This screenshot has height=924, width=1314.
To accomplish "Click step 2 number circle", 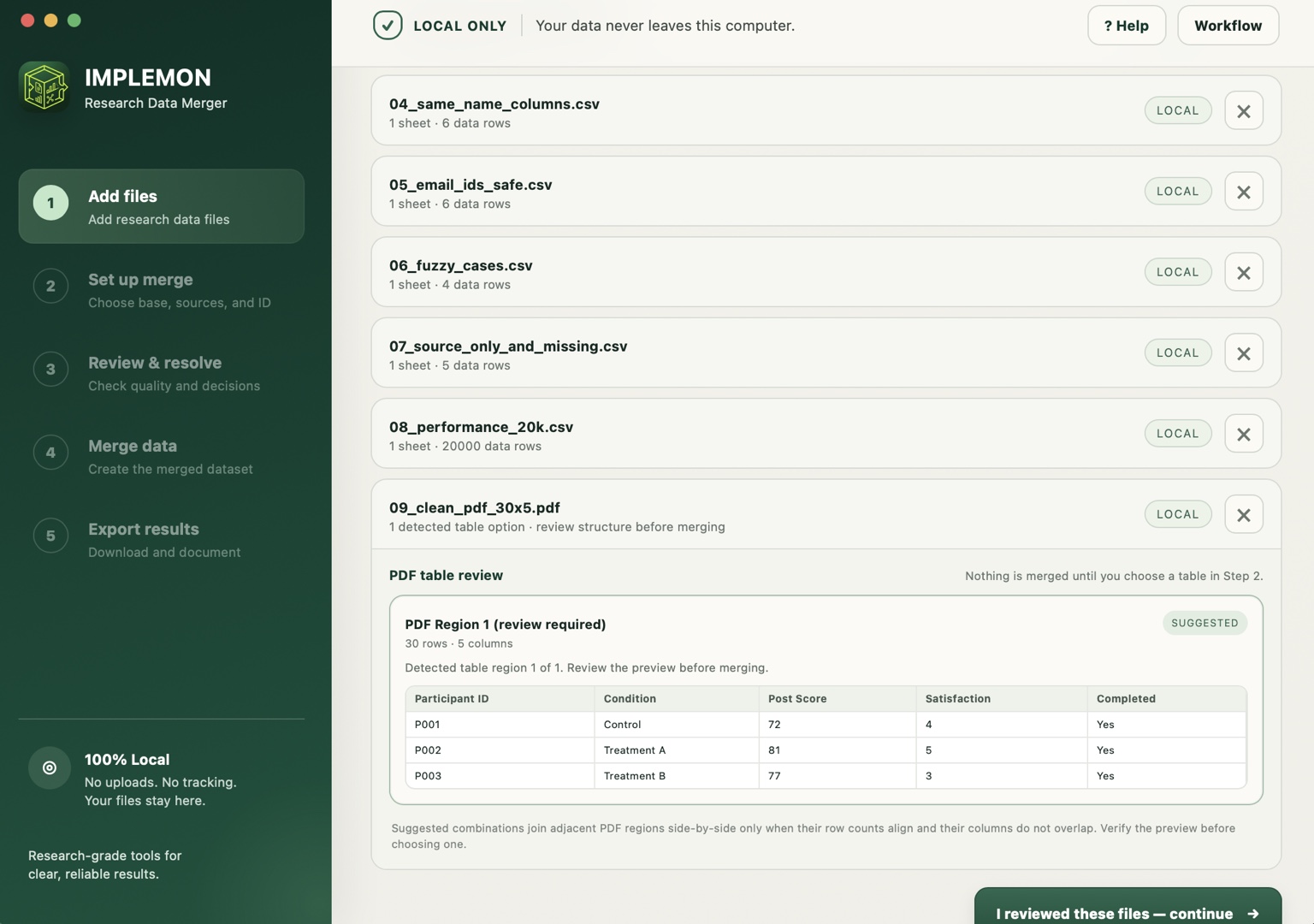I will (50, 286).
